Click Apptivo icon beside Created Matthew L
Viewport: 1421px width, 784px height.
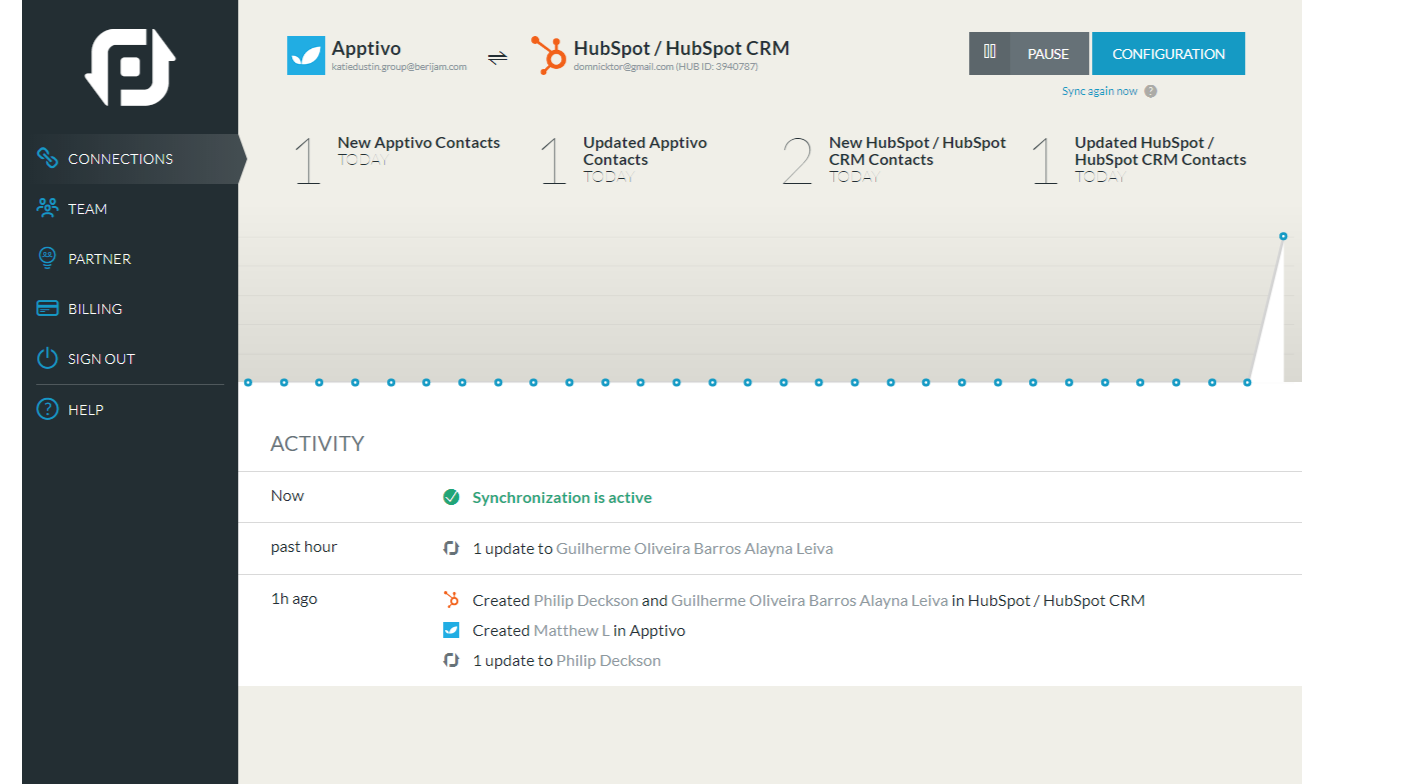[451, 630]
